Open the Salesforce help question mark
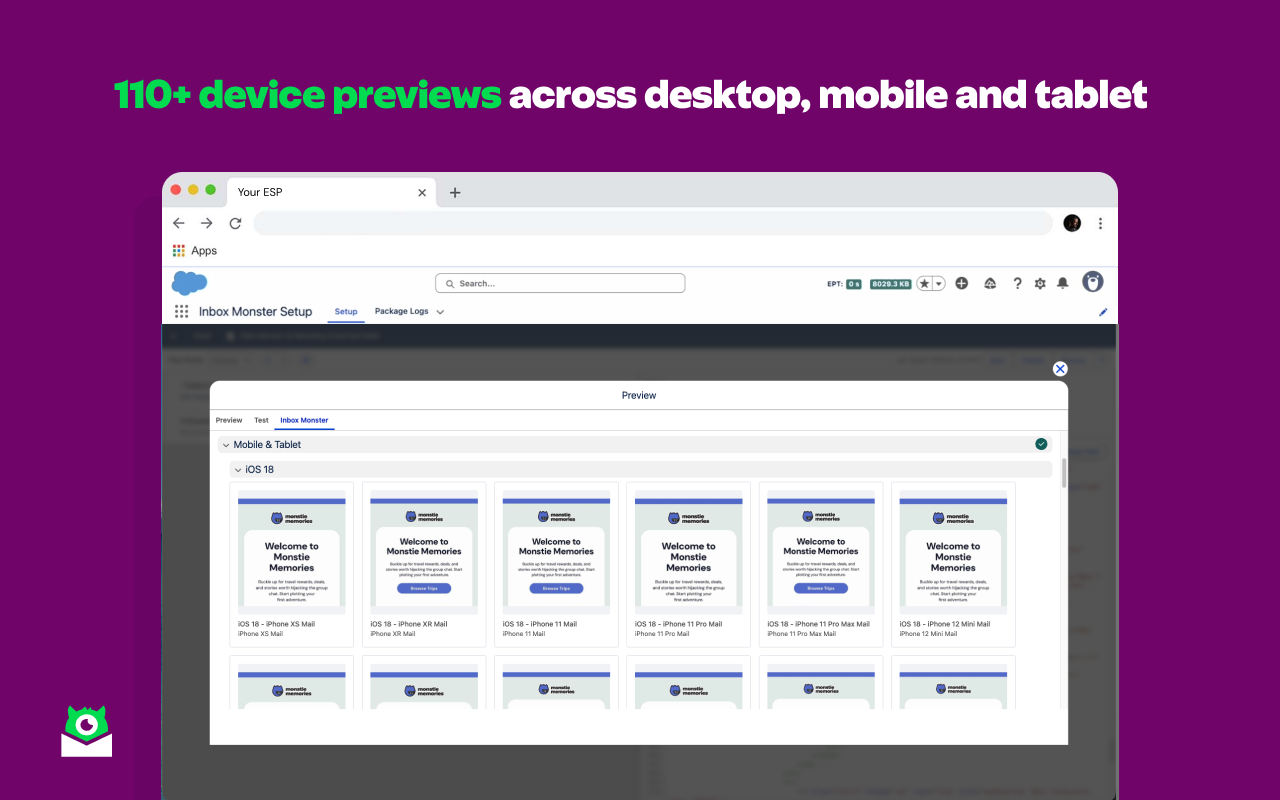Image resolution: width=1280 pixels, height=800 pixels. (1017, 283)
